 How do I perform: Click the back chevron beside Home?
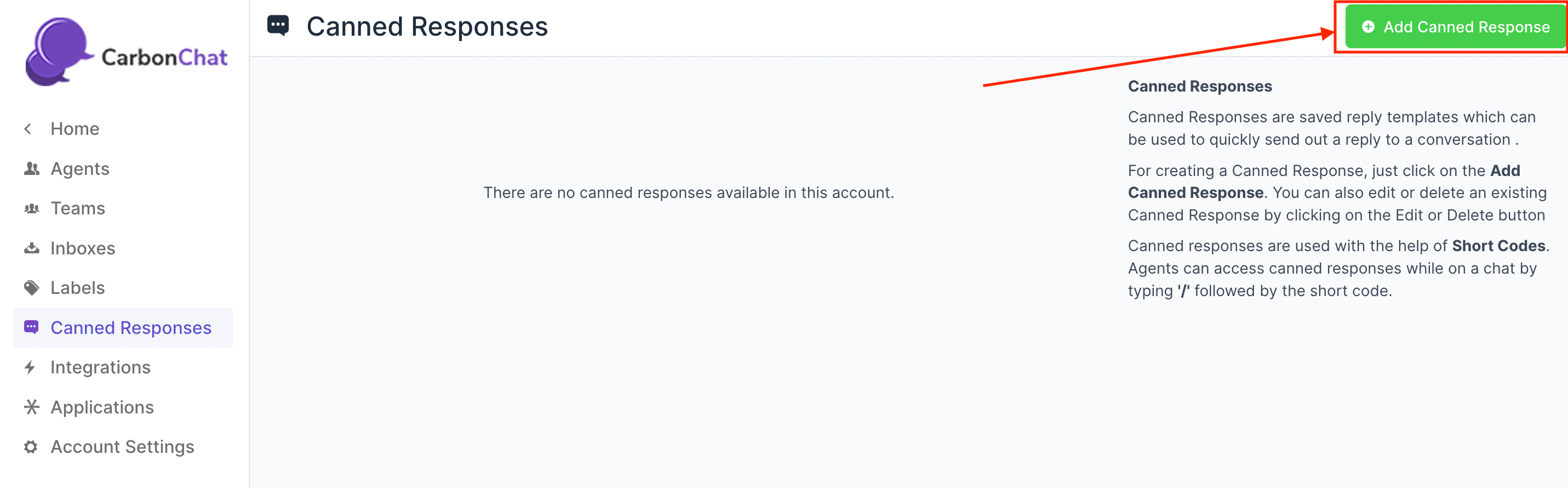(x=28, y=128)
